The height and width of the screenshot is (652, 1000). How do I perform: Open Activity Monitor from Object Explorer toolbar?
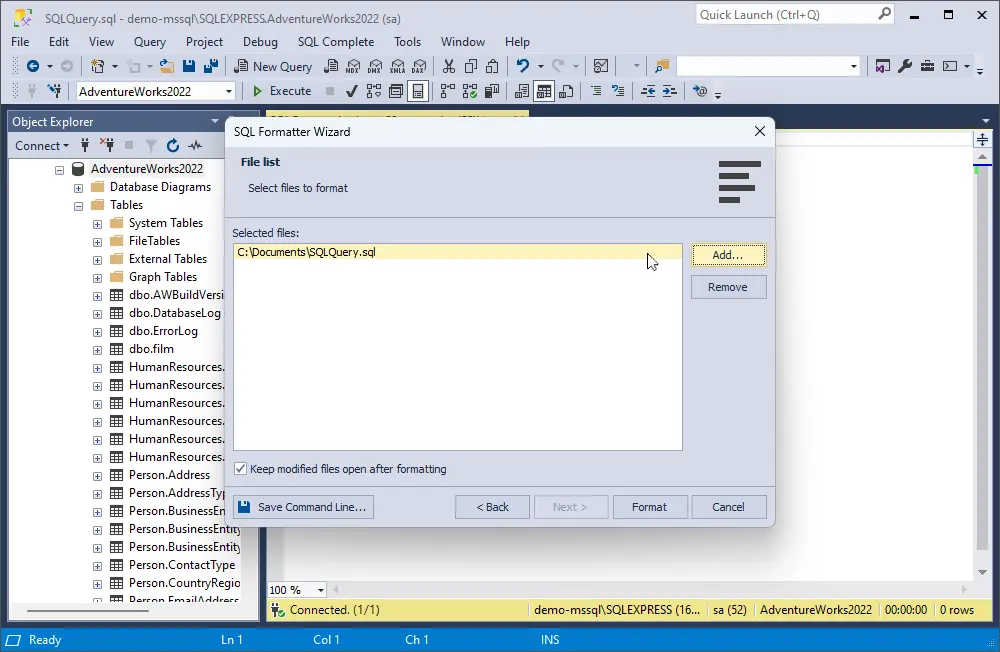(x=194, y=145)
